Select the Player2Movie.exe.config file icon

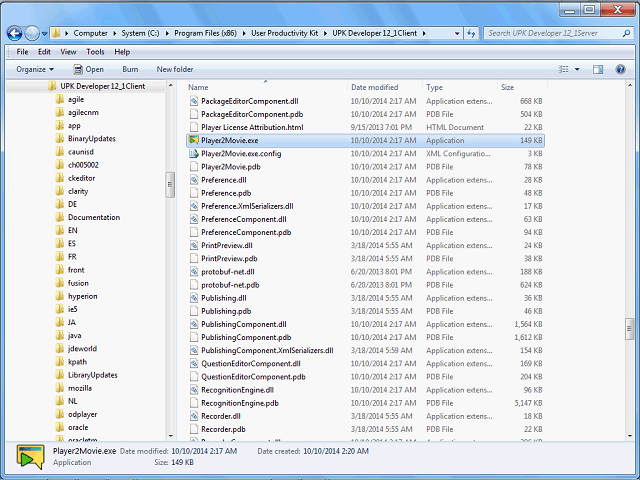click(x=193, y=153)
